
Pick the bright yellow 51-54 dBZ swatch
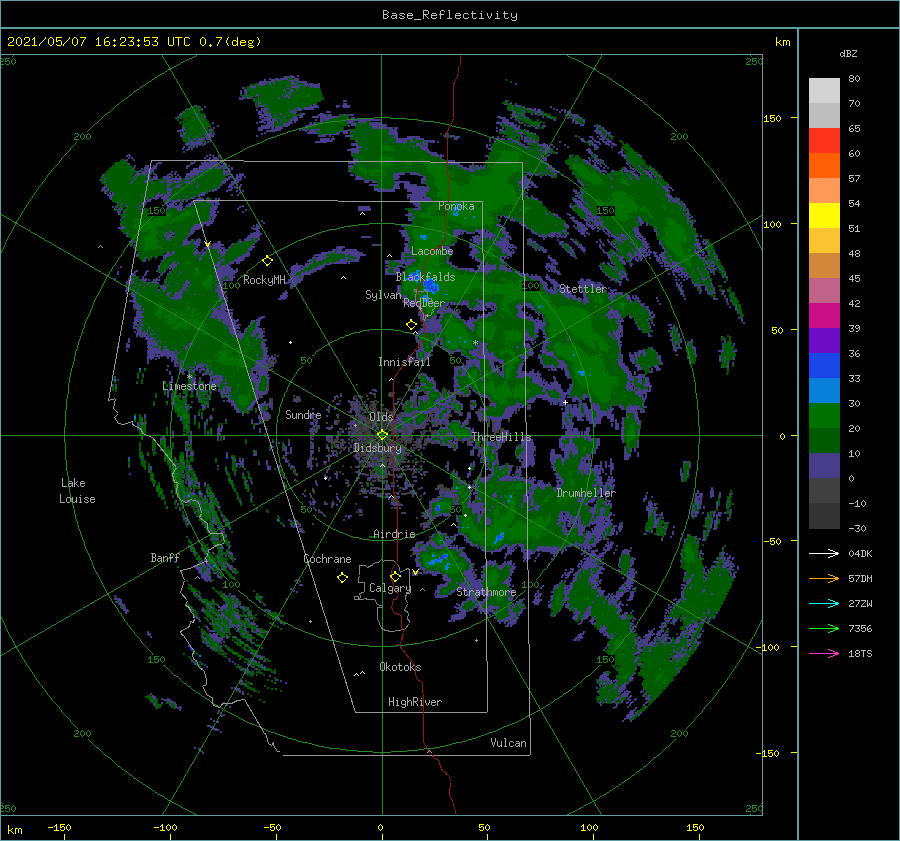pos(824,215)
